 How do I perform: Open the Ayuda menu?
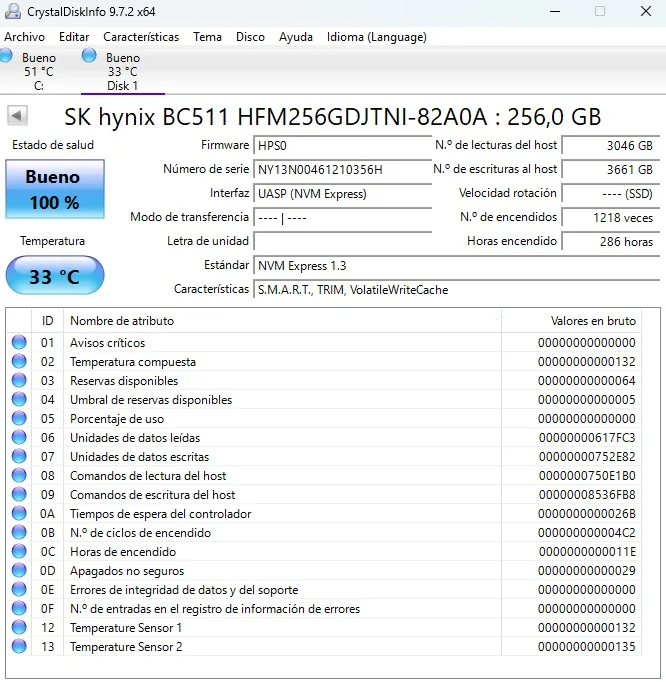click(x=296, y=37)
